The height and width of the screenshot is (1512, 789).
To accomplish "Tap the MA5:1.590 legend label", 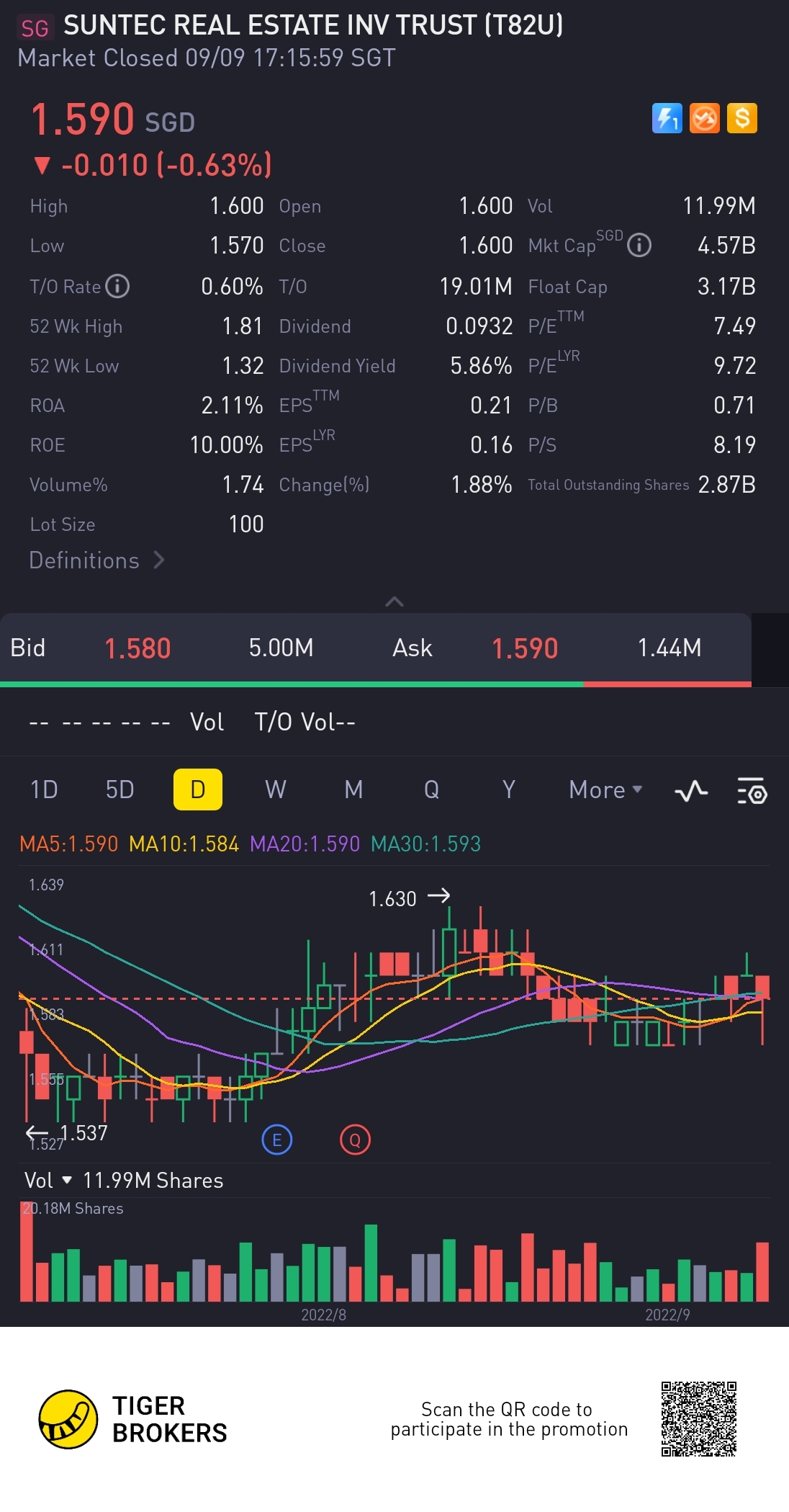I will click(68, 844).
